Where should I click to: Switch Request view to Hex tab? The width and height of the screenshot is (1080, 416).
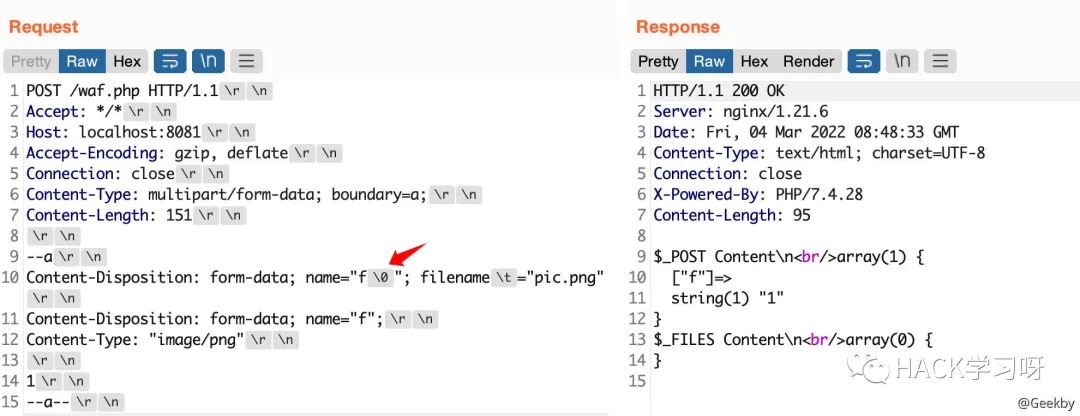tap(127, 61)
